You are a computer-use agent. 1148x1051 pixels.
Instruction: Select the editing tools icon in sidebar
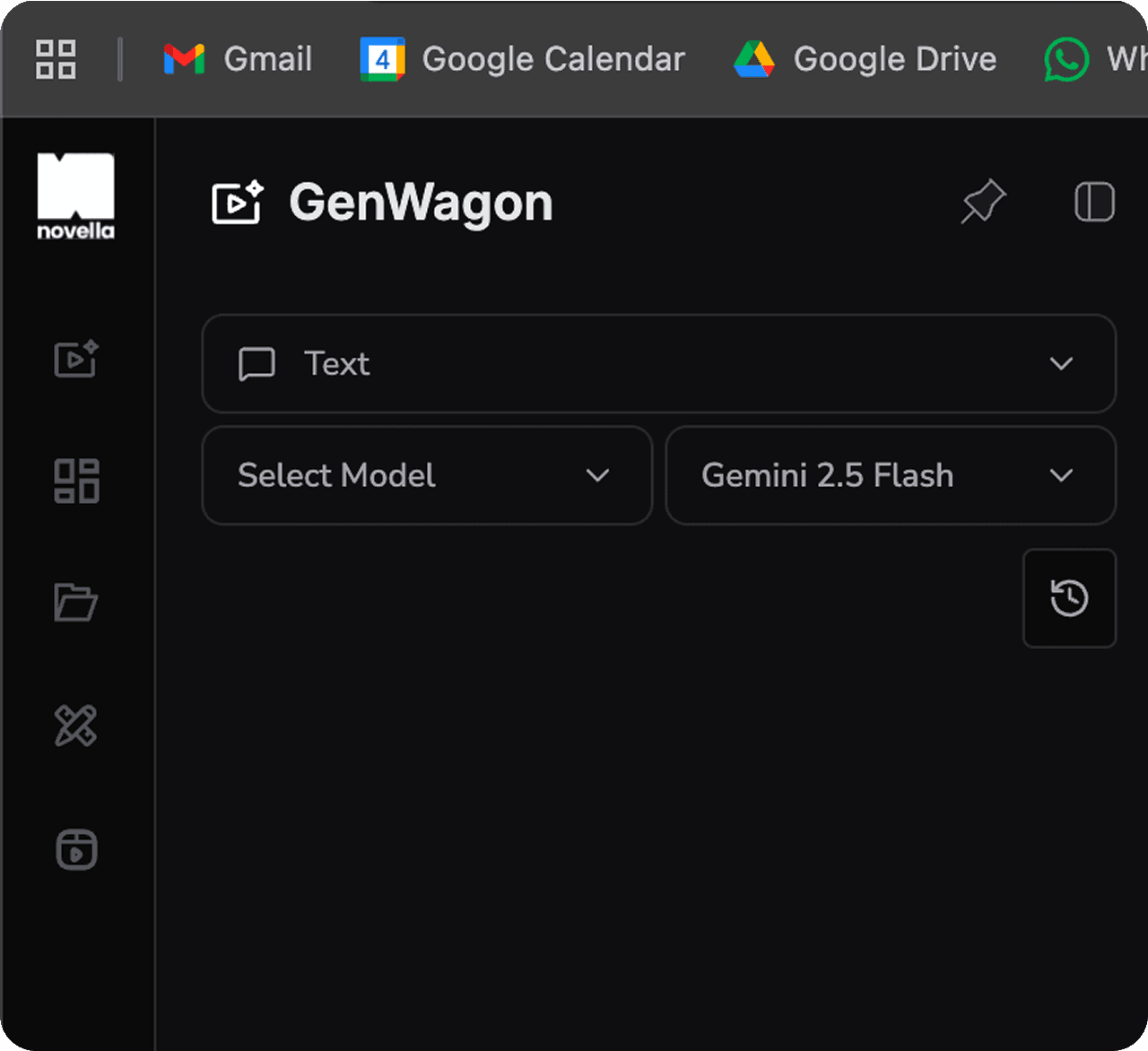pos(76,726)
